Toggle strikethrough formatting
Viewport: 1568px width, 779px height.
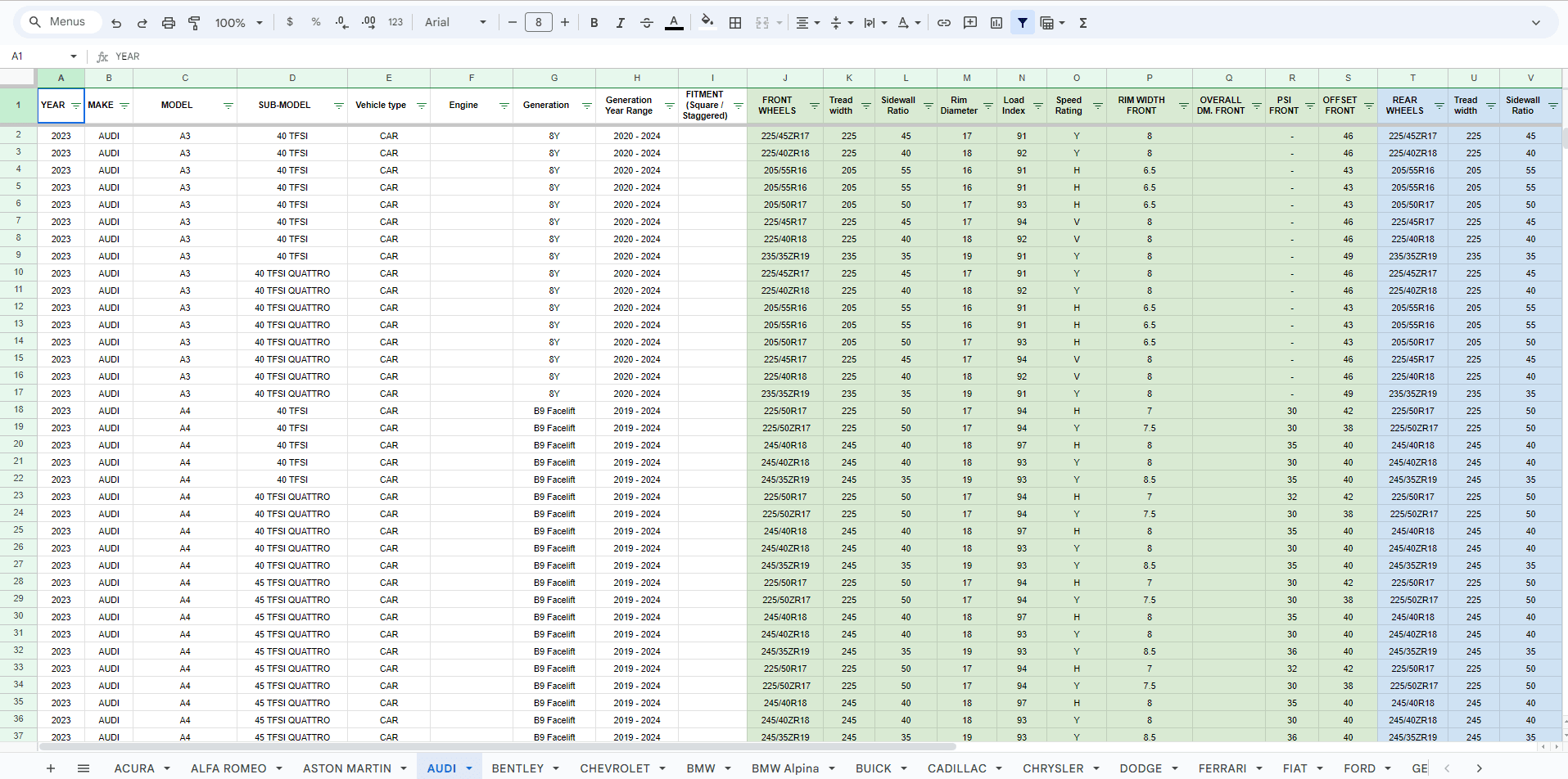tap(647, 23)
